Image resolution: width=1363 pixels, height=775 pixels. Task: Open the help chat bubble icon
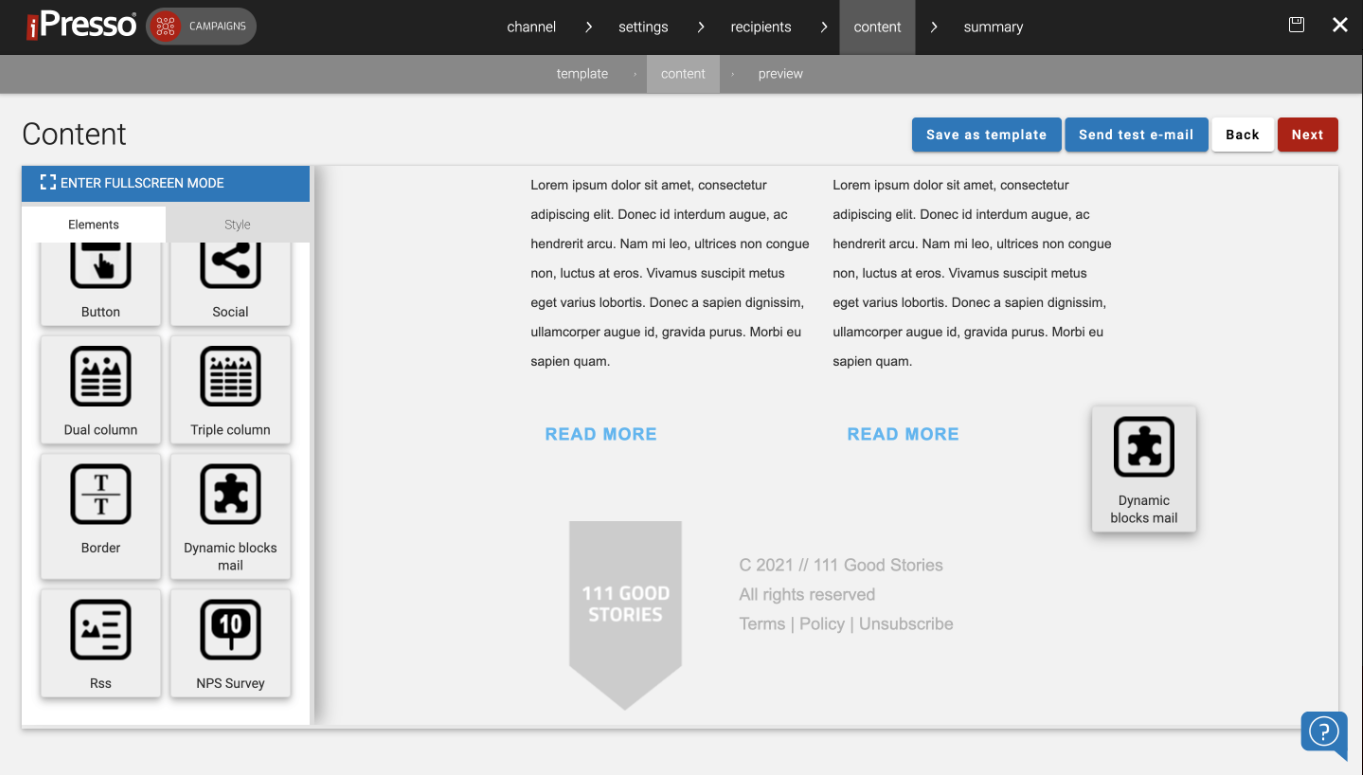pos(1323,733)
